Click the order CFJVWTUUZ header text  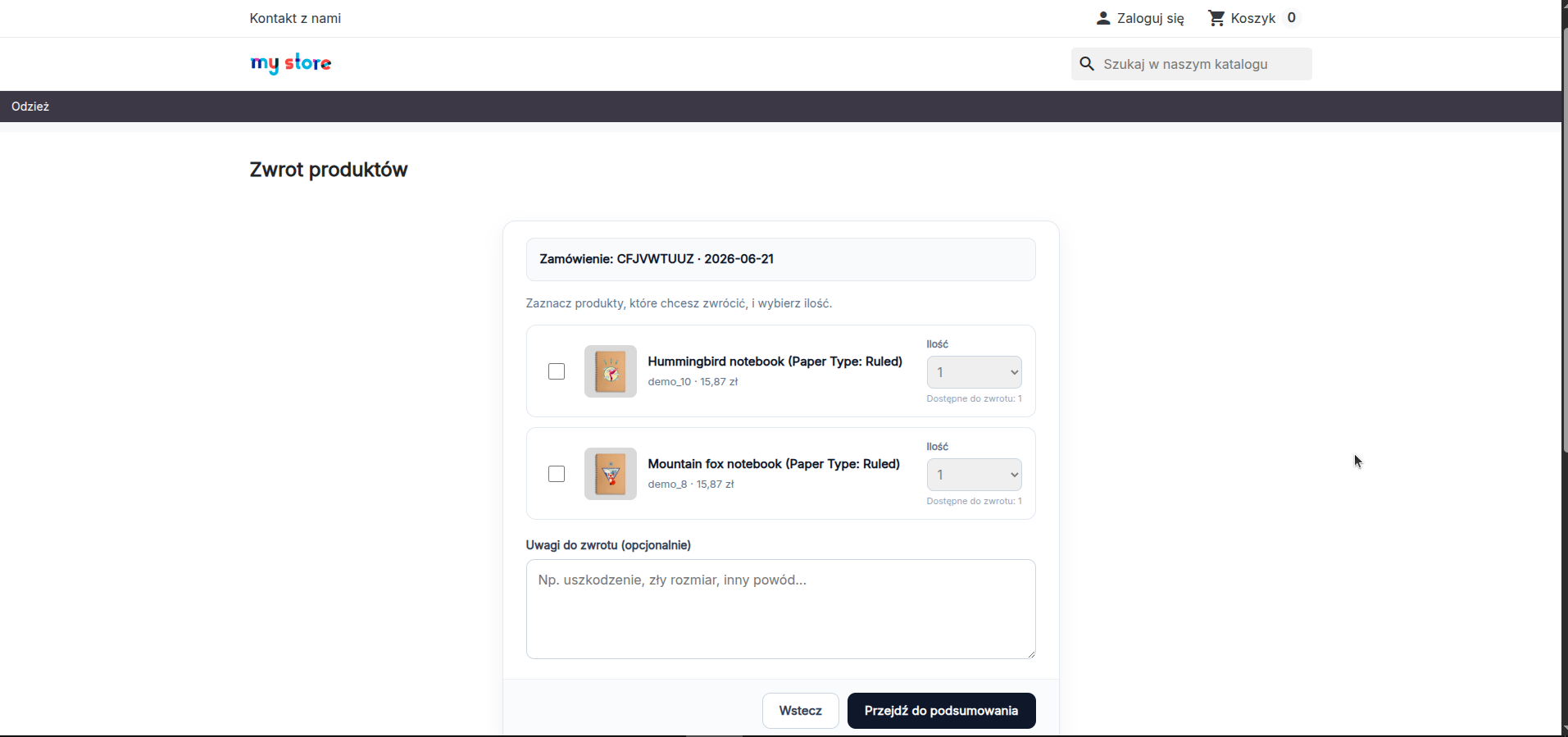(657, 259)
